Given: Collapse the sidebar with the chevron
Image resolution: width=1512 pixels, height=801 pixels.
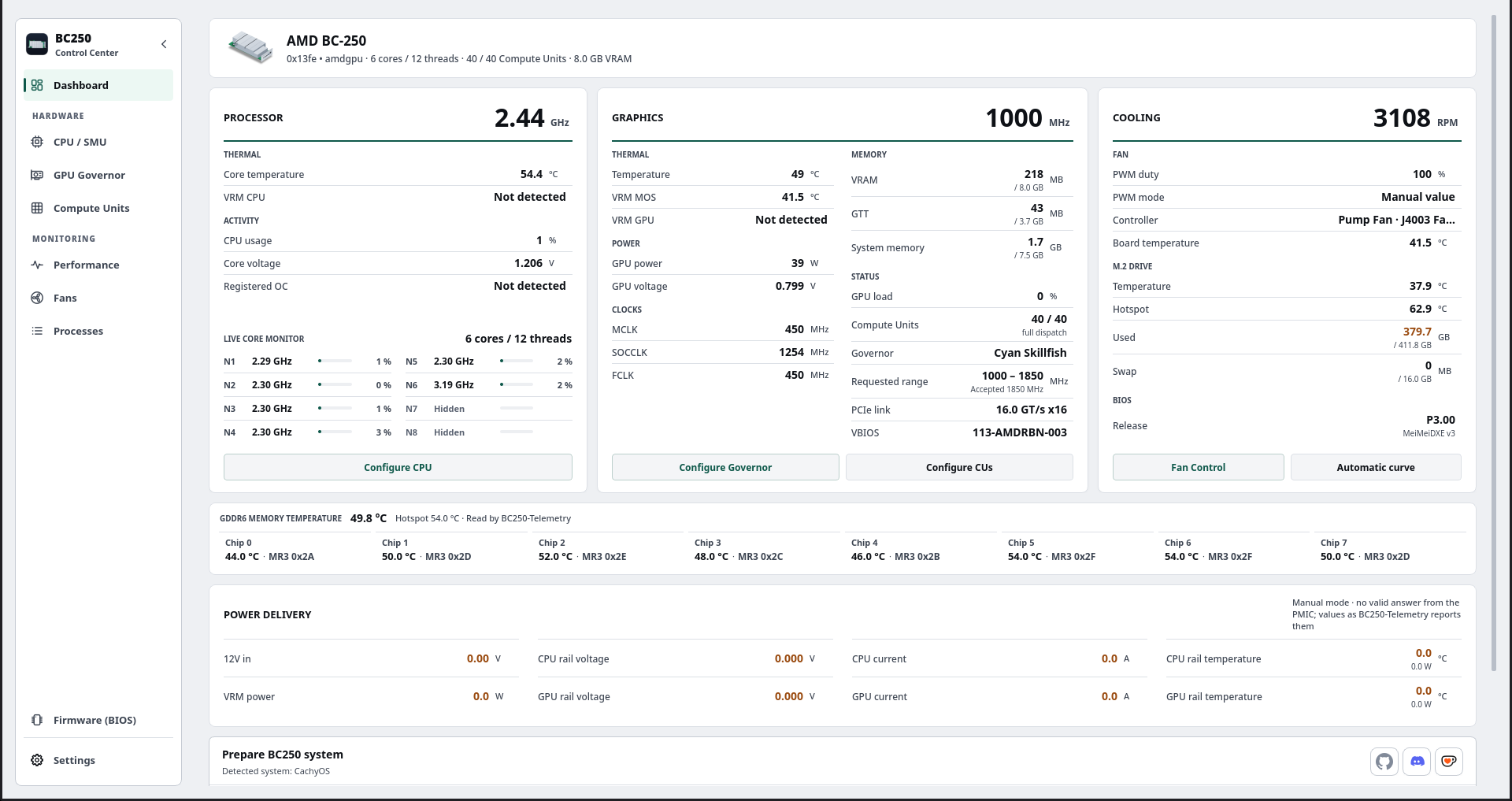Looking at the screenshot, I should [164, 44].
